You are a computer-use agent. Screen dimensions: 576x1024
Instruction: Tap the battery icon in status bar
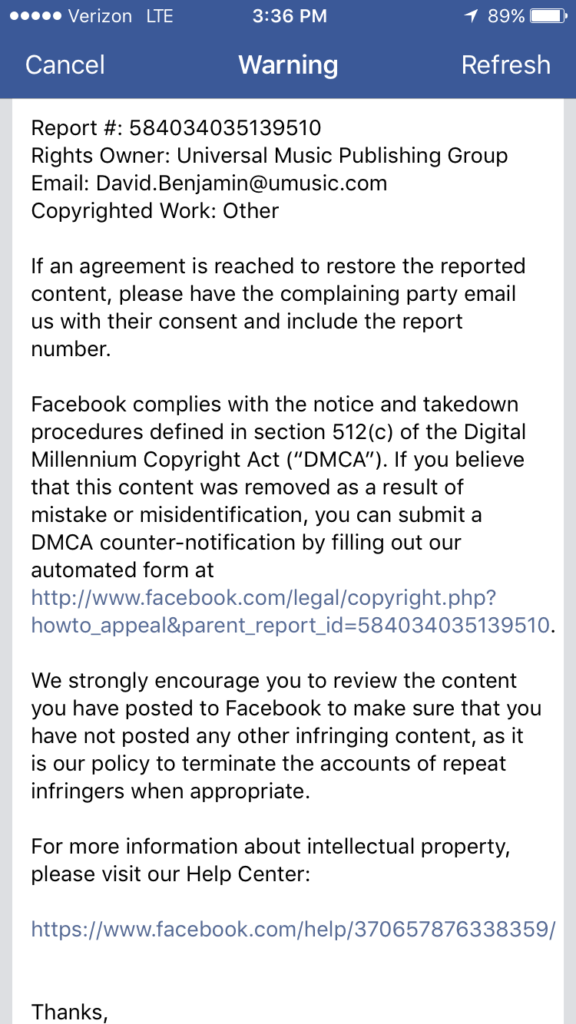coord(548,16)
